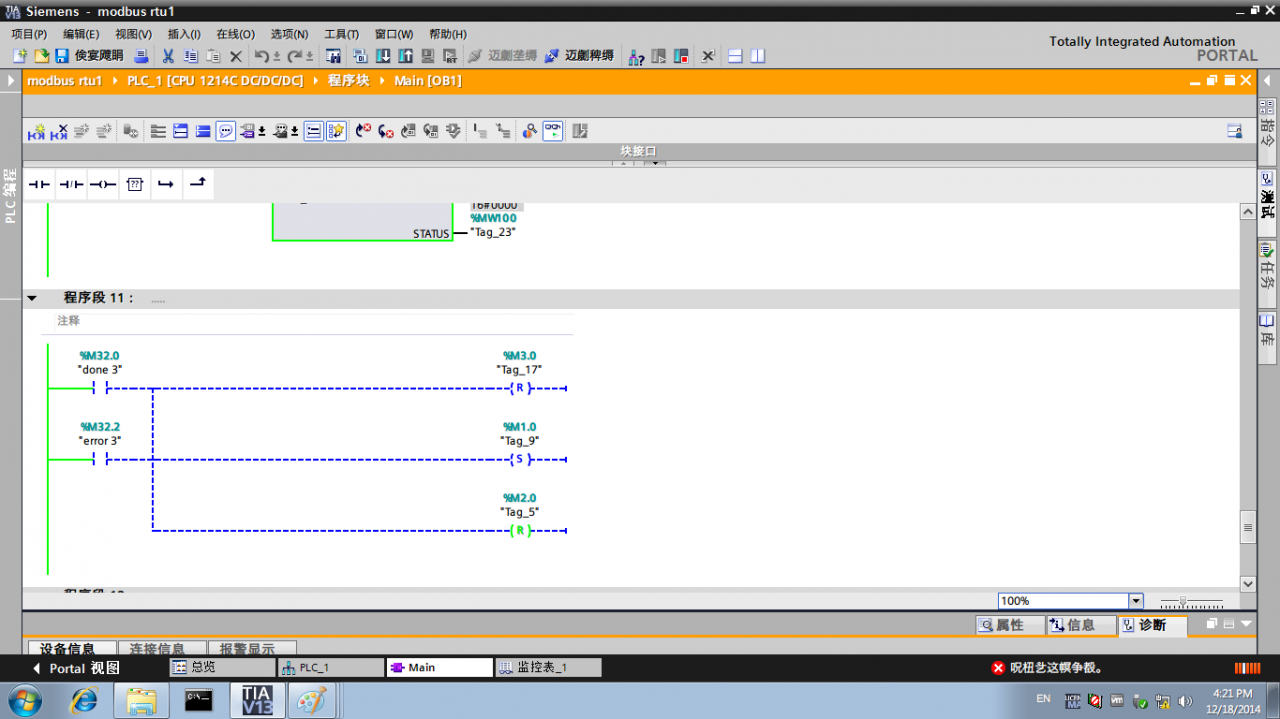Delete selection with the X icon
1280x719 pixels.
[x=236, y=56]
